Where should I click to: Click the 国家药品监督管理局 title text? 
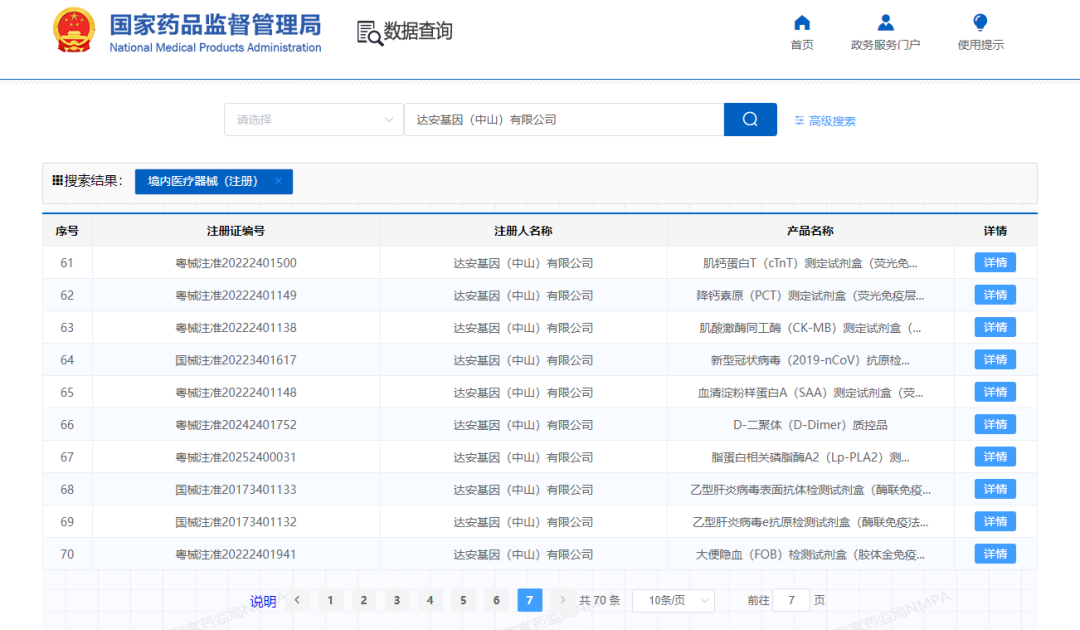pos(215,25)
